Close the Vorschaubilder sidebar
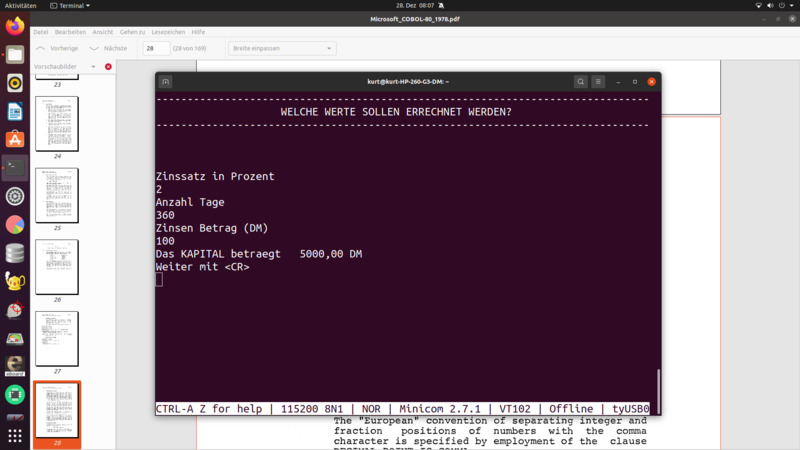This screenshot has width=800, height=450. tap(108, 67)
